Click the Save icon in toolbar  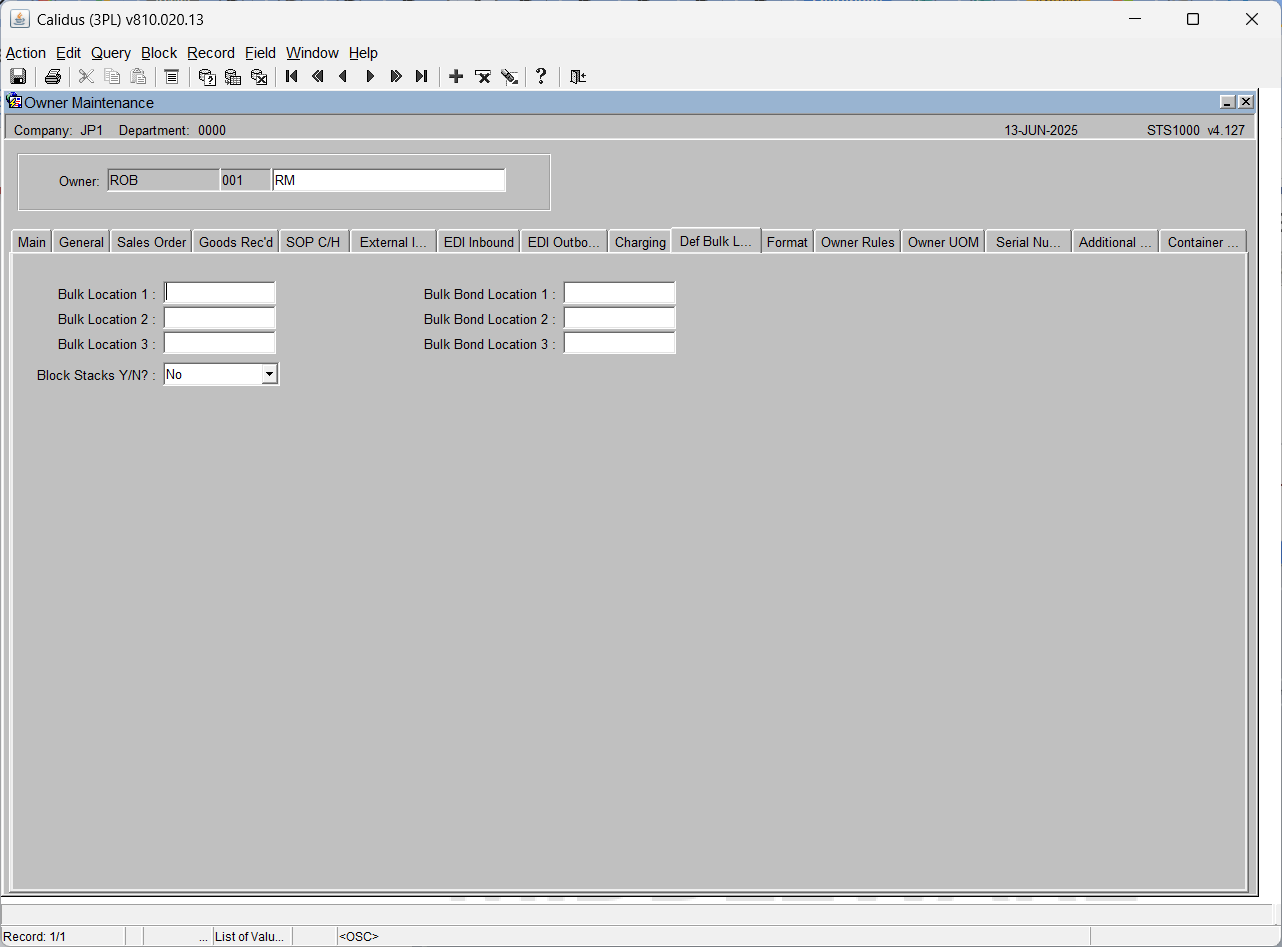click(18, 77)
